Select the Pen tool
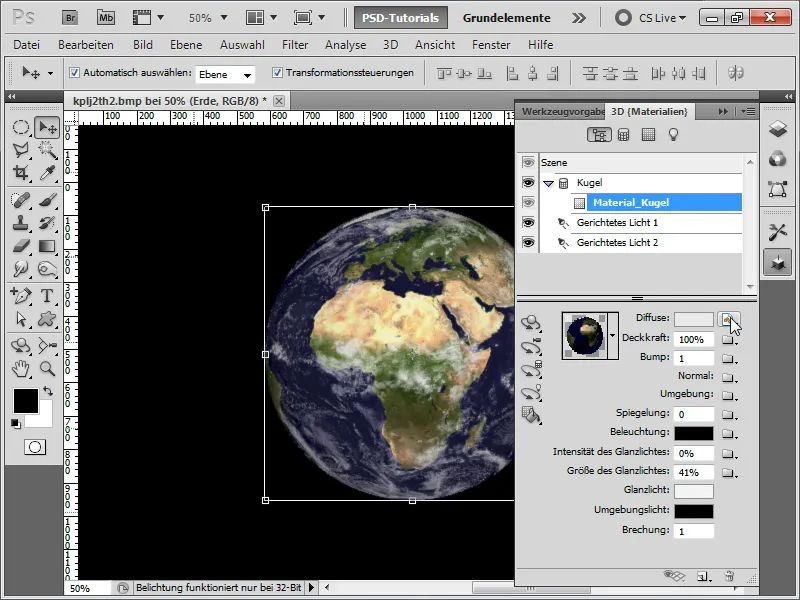 (x=20, y=296)
